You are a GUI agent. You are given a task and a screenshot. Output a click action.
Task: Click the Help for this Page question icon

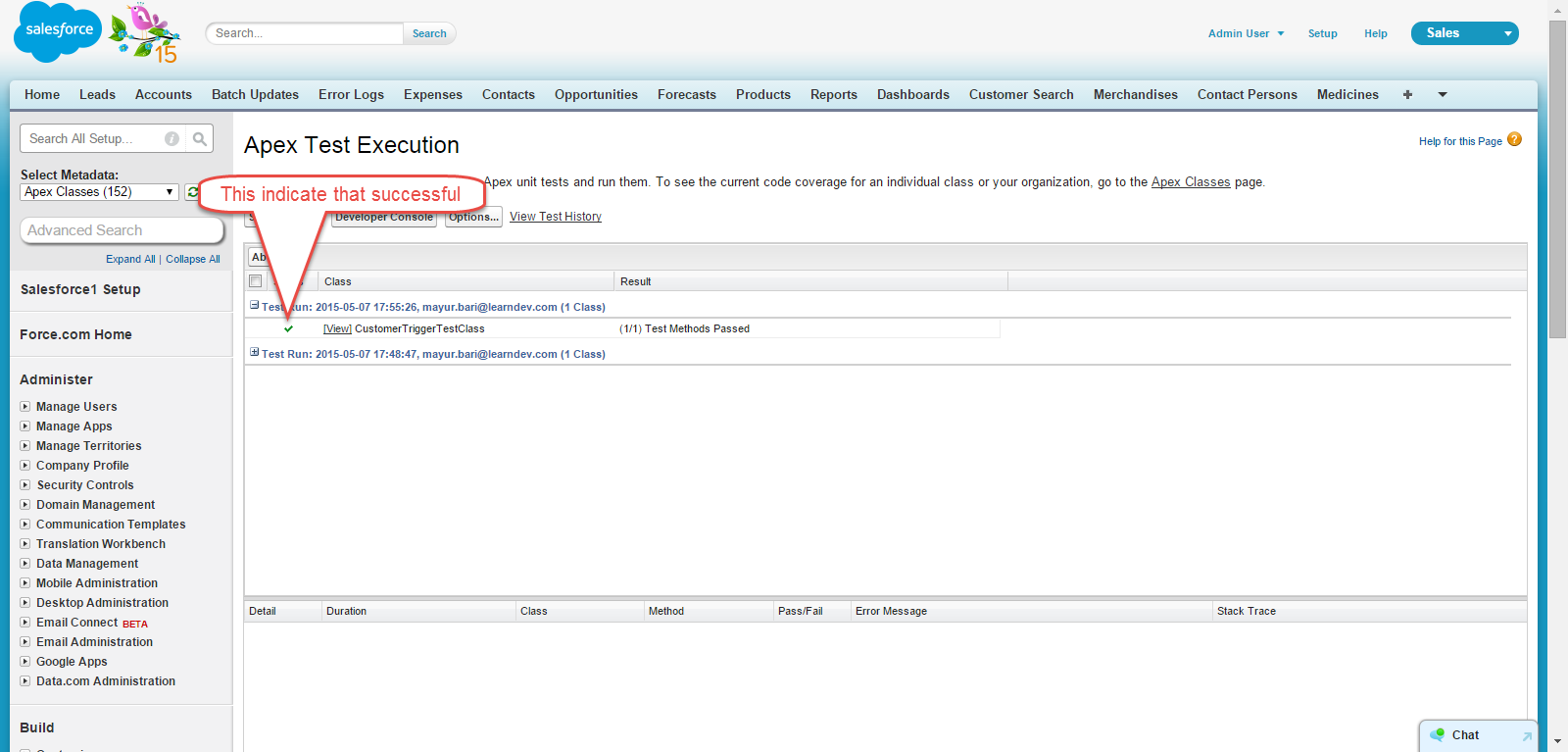[1514, 139]
